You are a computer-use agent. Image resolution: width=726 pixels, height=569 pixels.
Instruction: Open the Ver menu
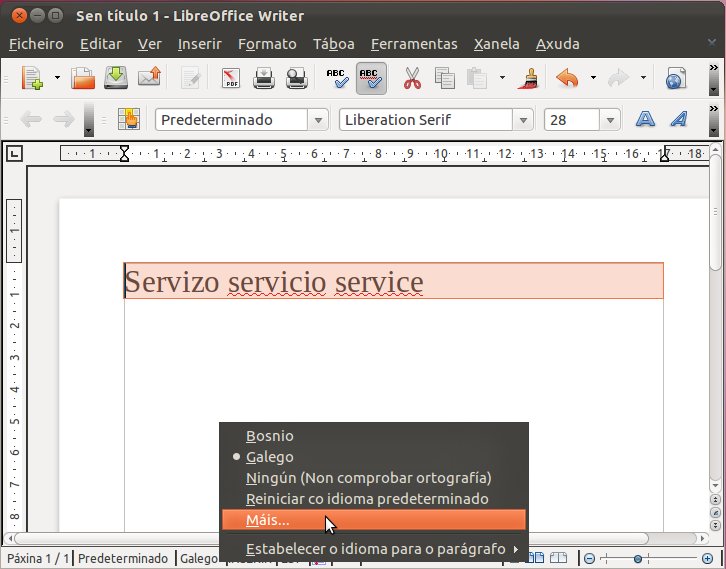pyautogui.click(x=150, y=44)
